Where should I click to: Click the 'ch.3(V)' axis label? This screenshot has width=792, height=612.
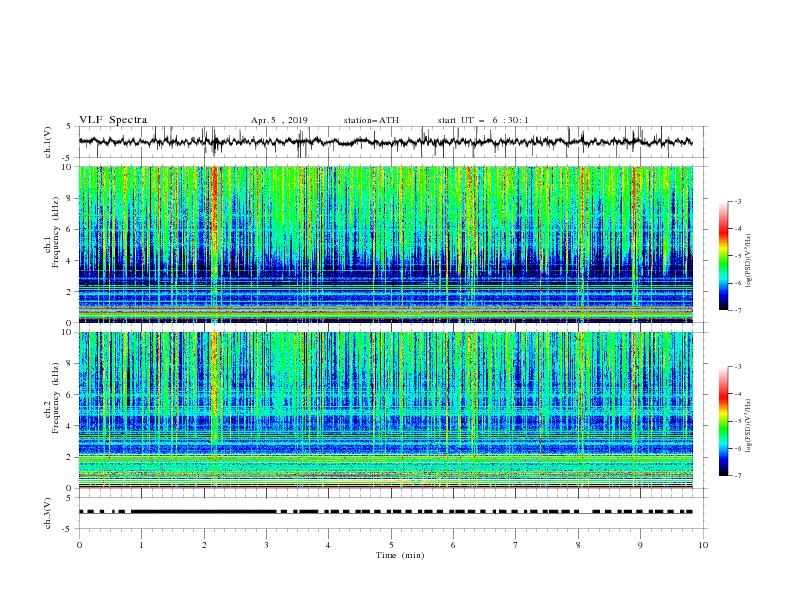pyautogui.click(x=48, y=513)
